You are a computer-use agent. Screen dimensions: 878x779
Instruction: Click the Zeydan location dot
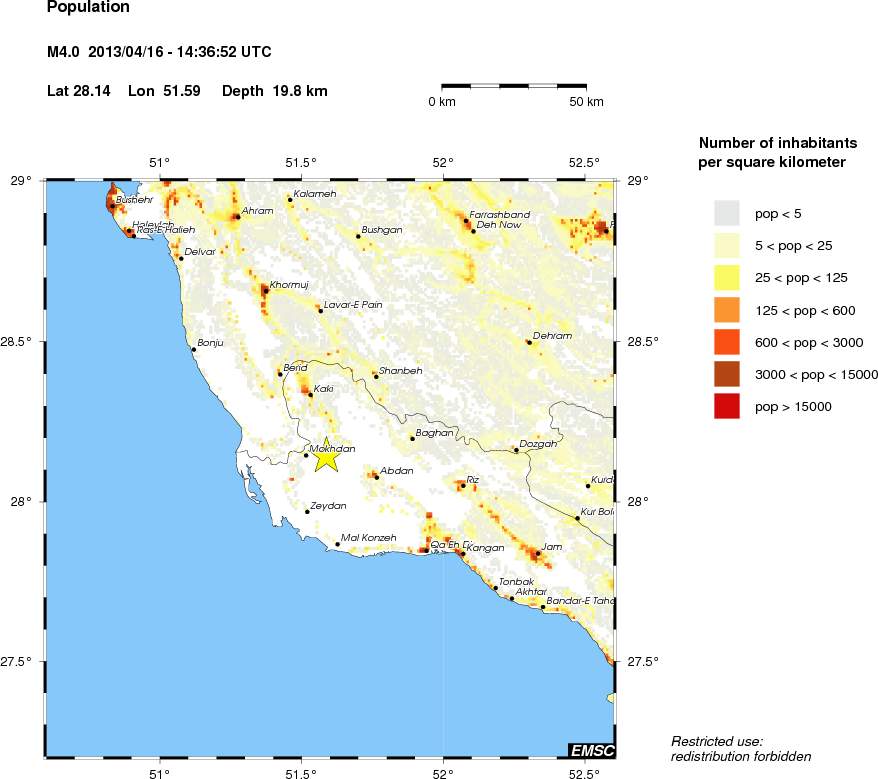pos(307,512)
